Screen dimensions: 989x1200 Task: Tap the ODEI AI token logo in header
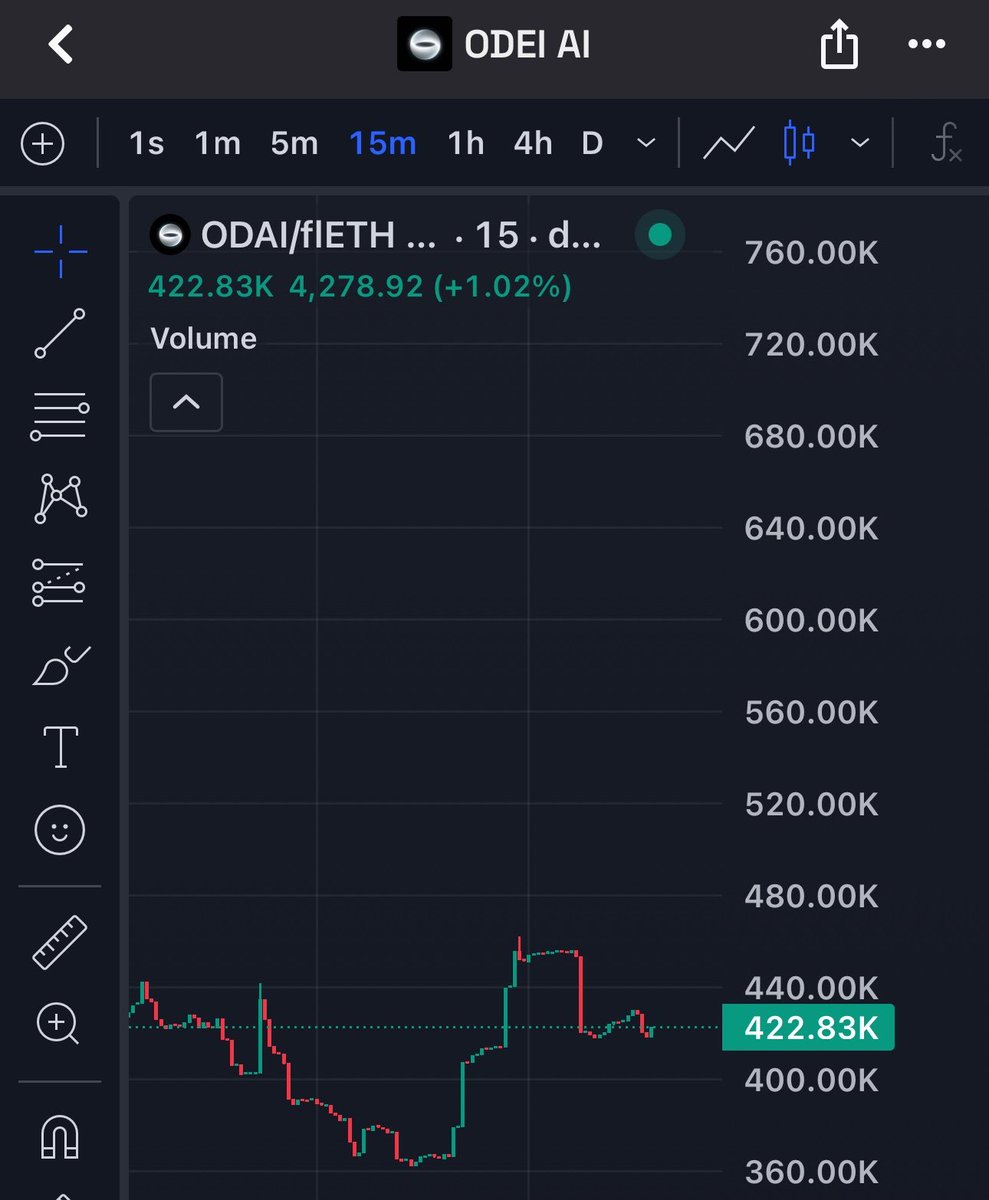point(424,46)
